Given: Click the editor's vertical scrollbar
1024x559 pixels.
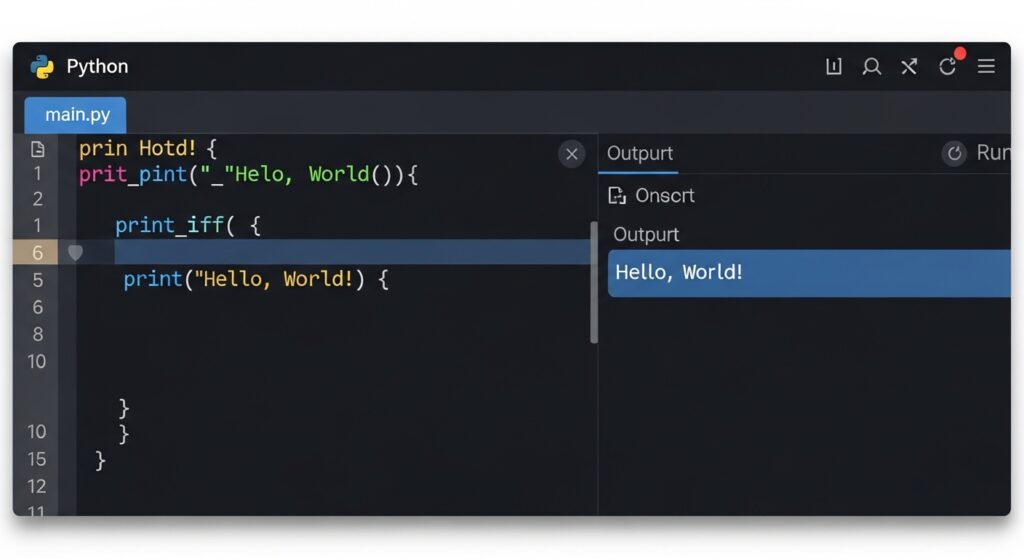Looking at the screenshot, I should tap(594, 282).
